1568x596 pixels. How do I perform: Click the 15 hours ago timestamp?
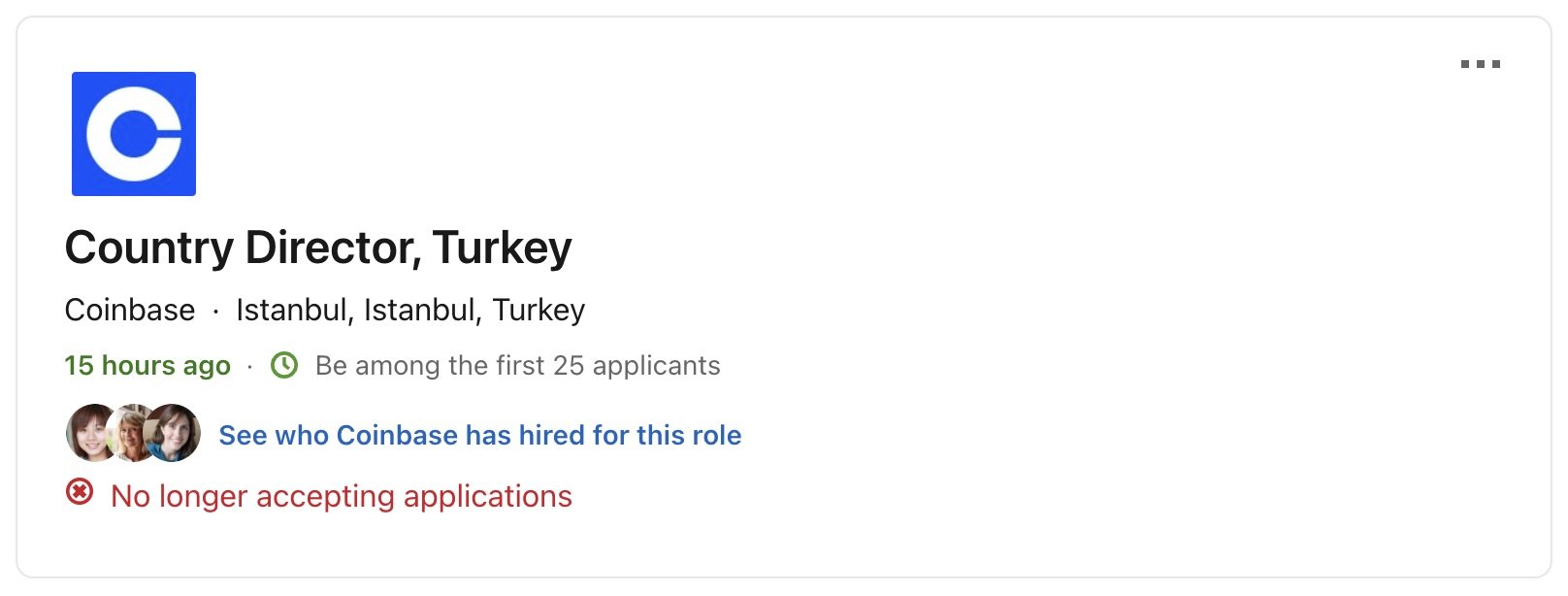click(147, 366)
